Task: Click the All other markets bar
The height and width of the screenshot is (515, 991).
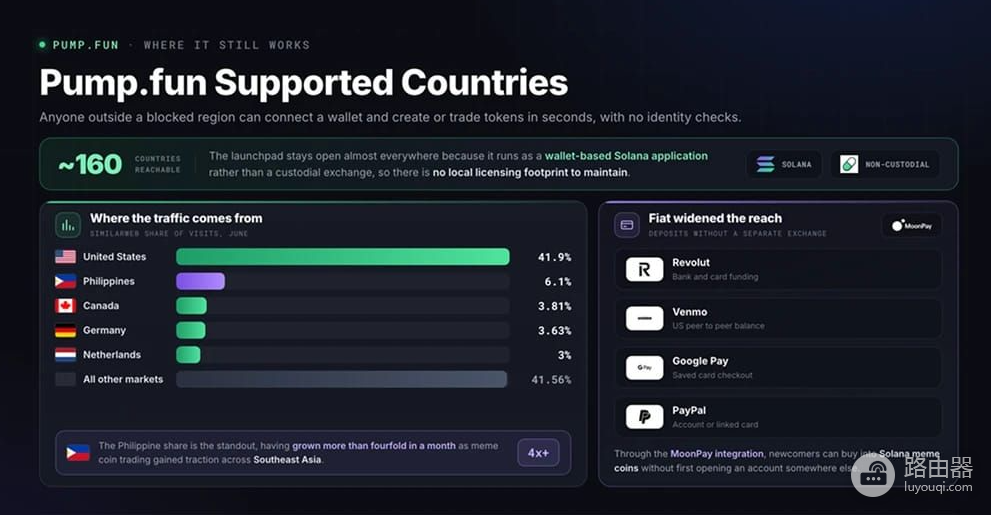Action: pos(341,379)
